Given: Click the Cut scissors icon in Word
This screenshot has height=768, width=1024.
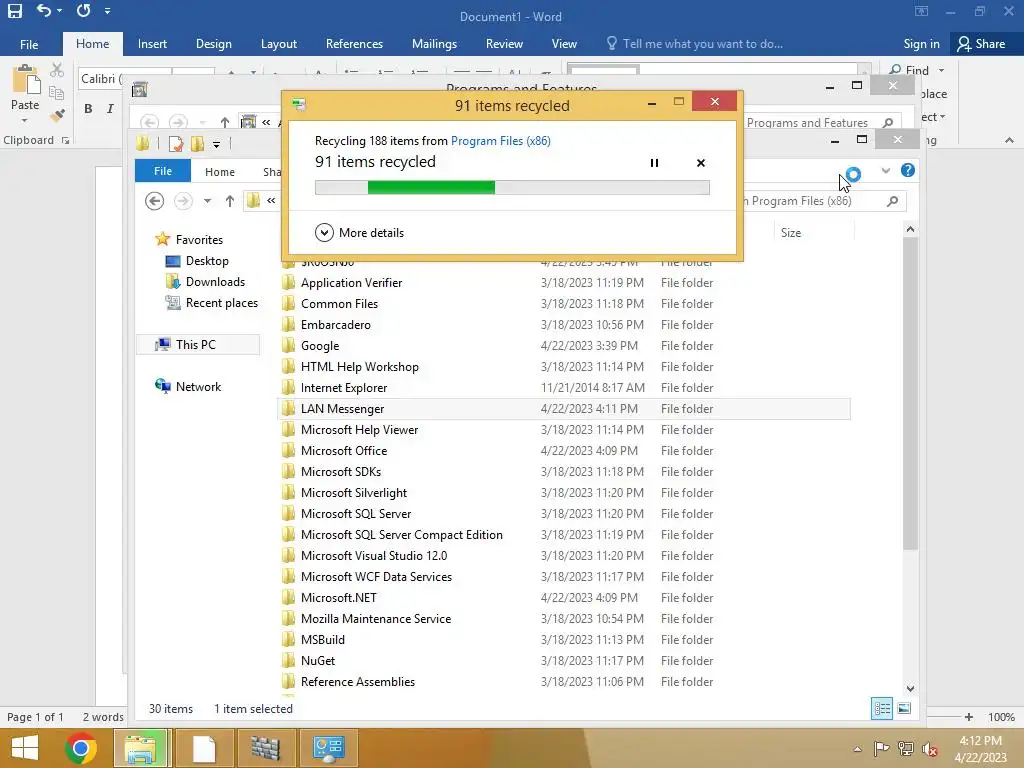Looking at the screenshot, I should point(57,70).
